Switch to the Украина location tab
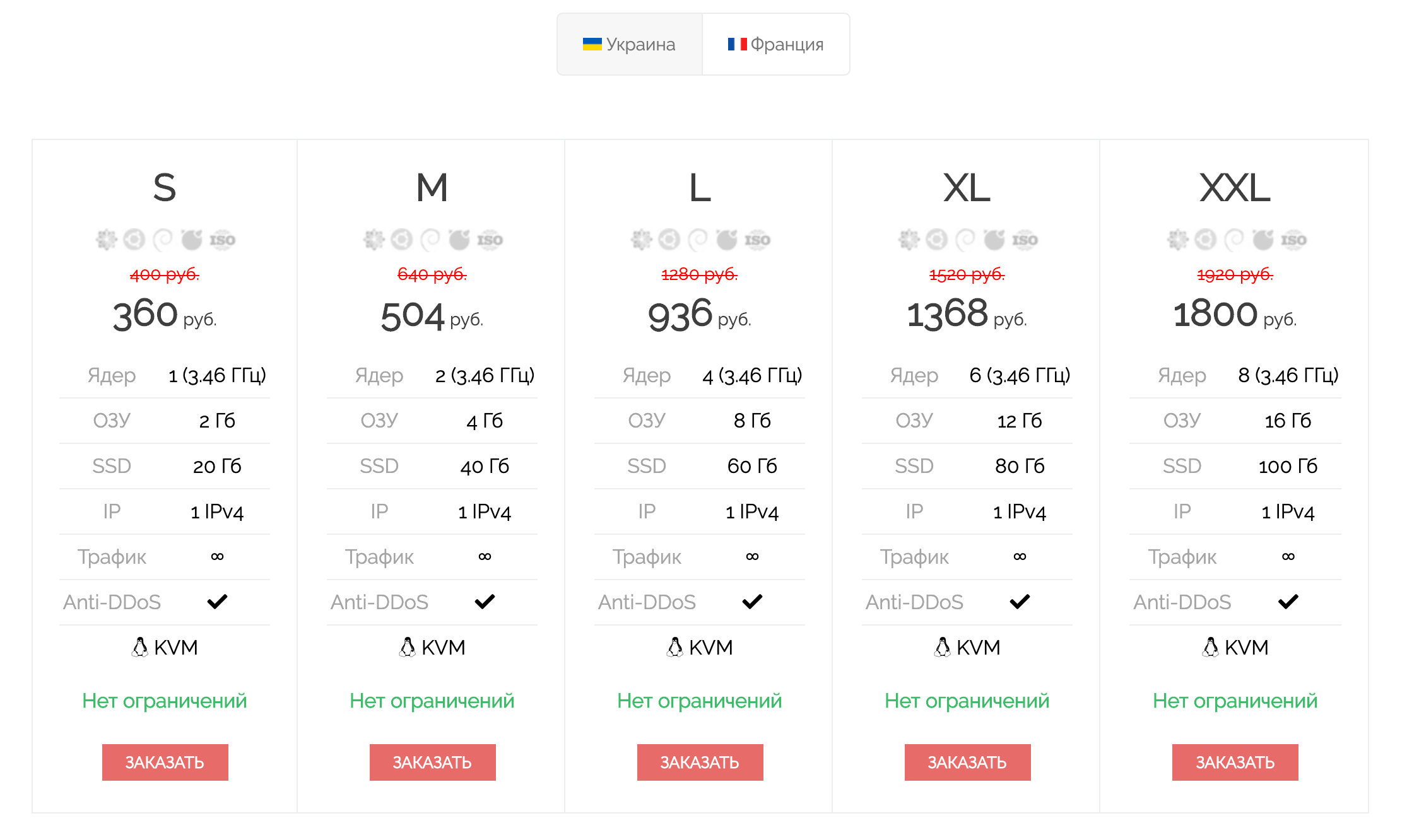 (x=630, y=44)
